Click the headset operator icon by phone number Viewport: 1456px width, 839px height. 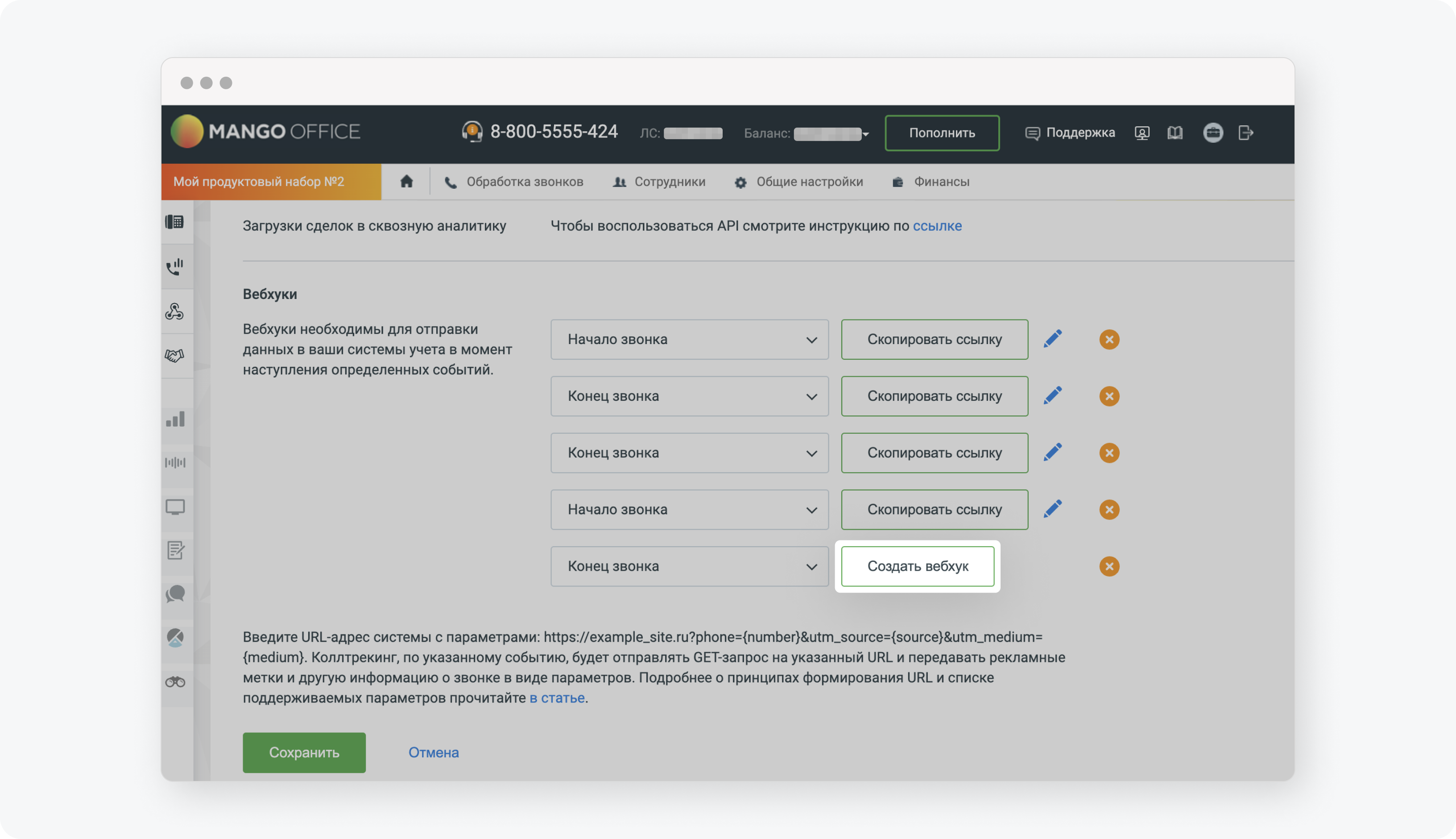(472, 131)
